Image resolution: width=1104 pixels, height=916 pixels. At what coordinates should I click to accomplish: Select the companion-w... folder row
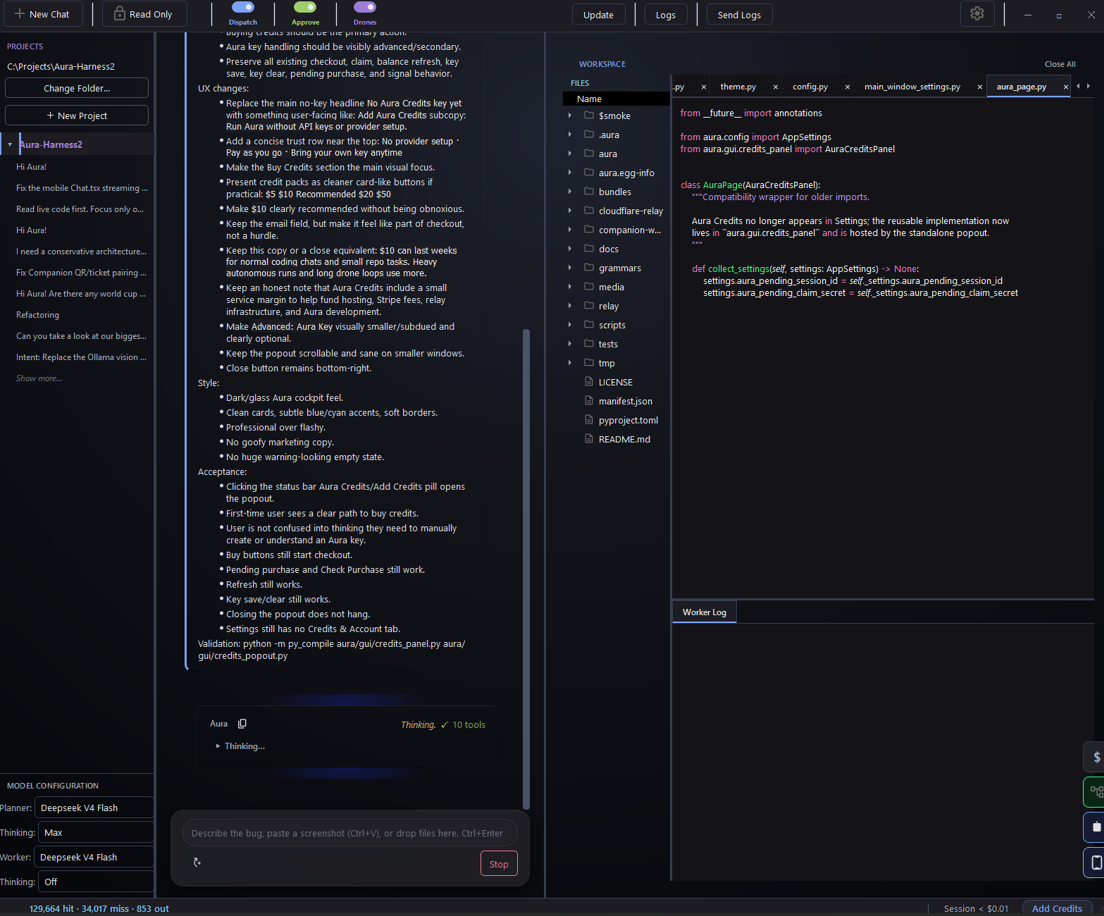coord(616,230)
